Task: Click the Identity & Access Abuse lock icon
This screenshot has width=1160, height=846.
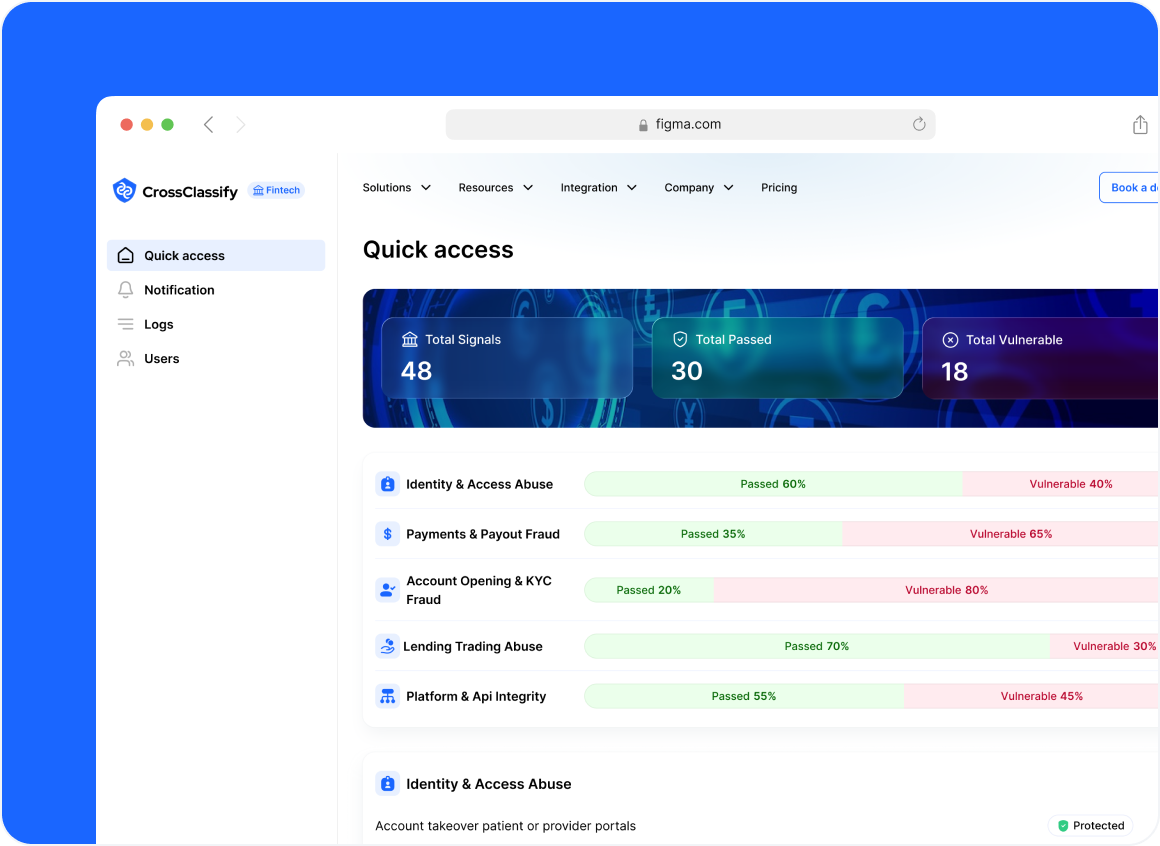Action: 387,484
